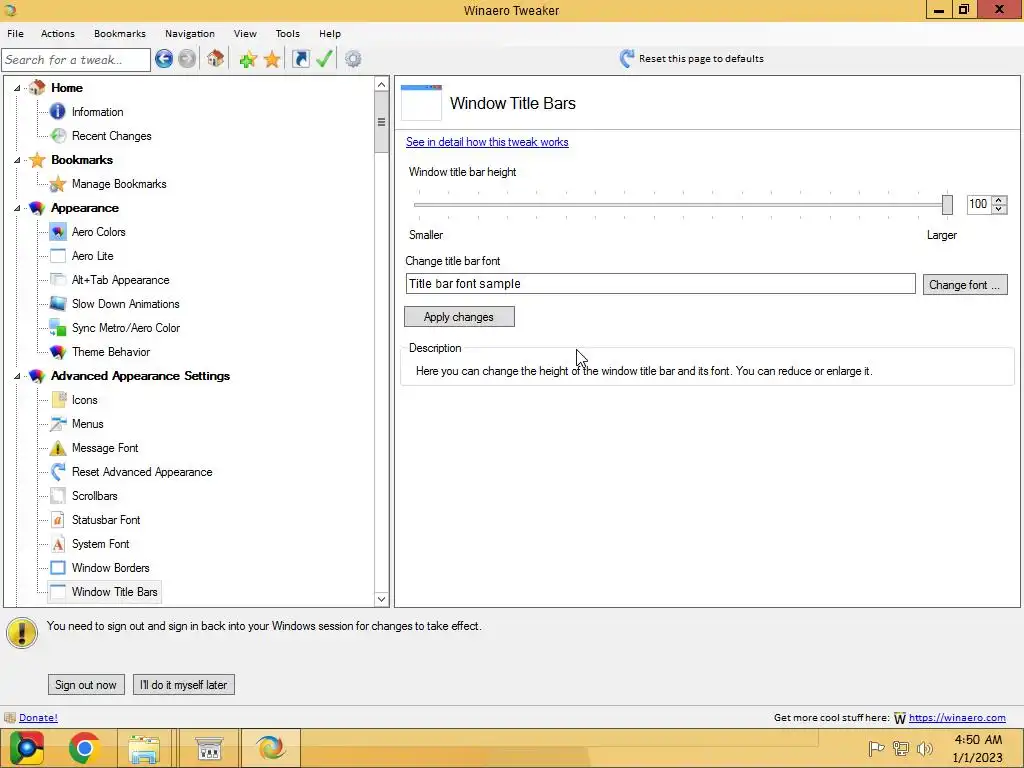Click Reset this page to defaults text

701,59
